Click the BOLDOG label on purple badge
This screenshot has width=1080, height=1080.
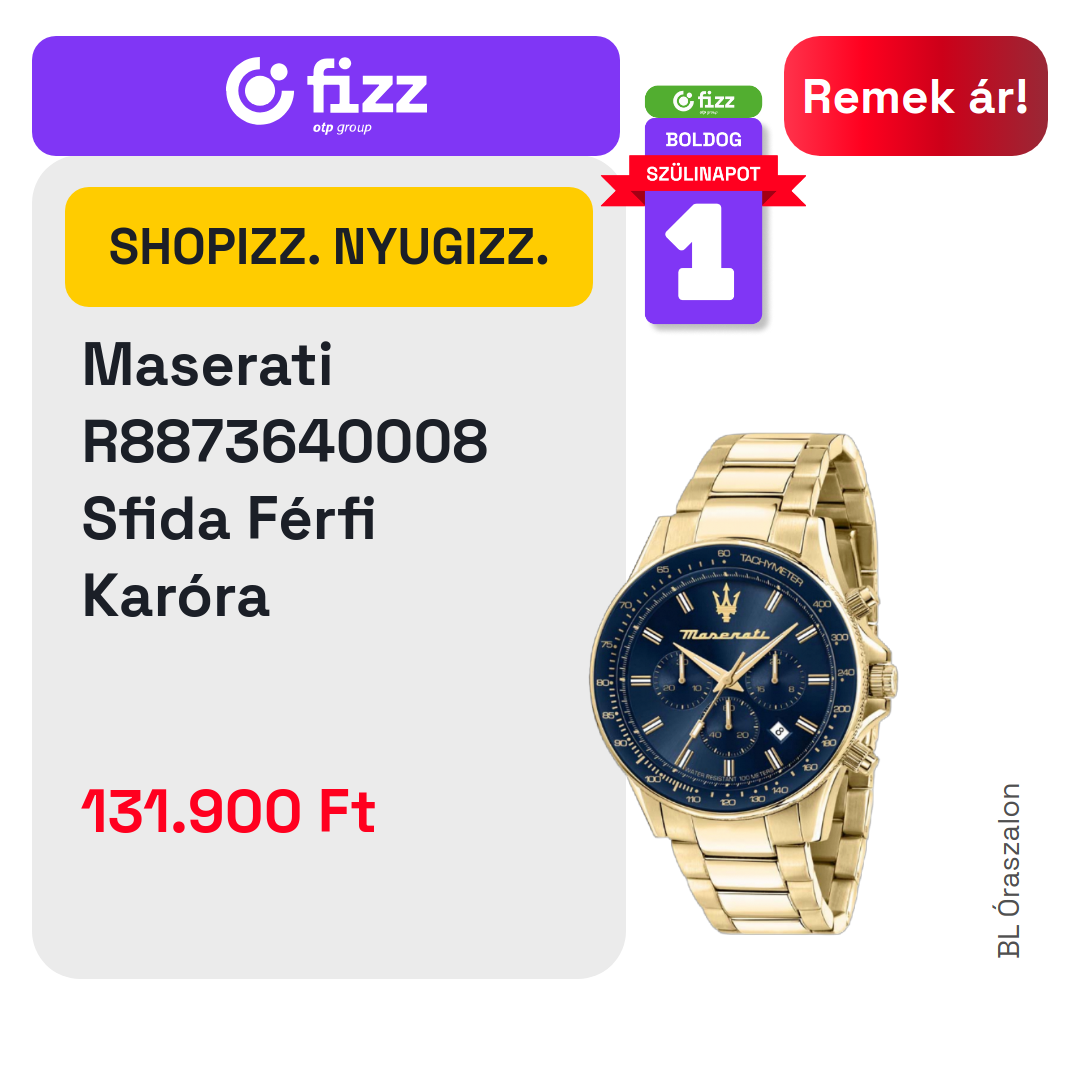click(x=703, y=140)
